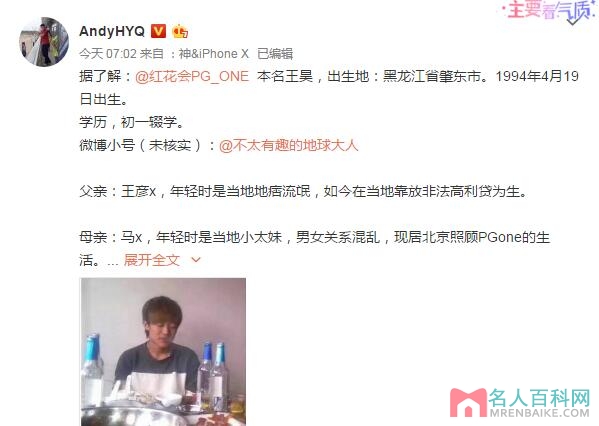Click the orange V verification badge
The image size is (599, 426).
159,31
